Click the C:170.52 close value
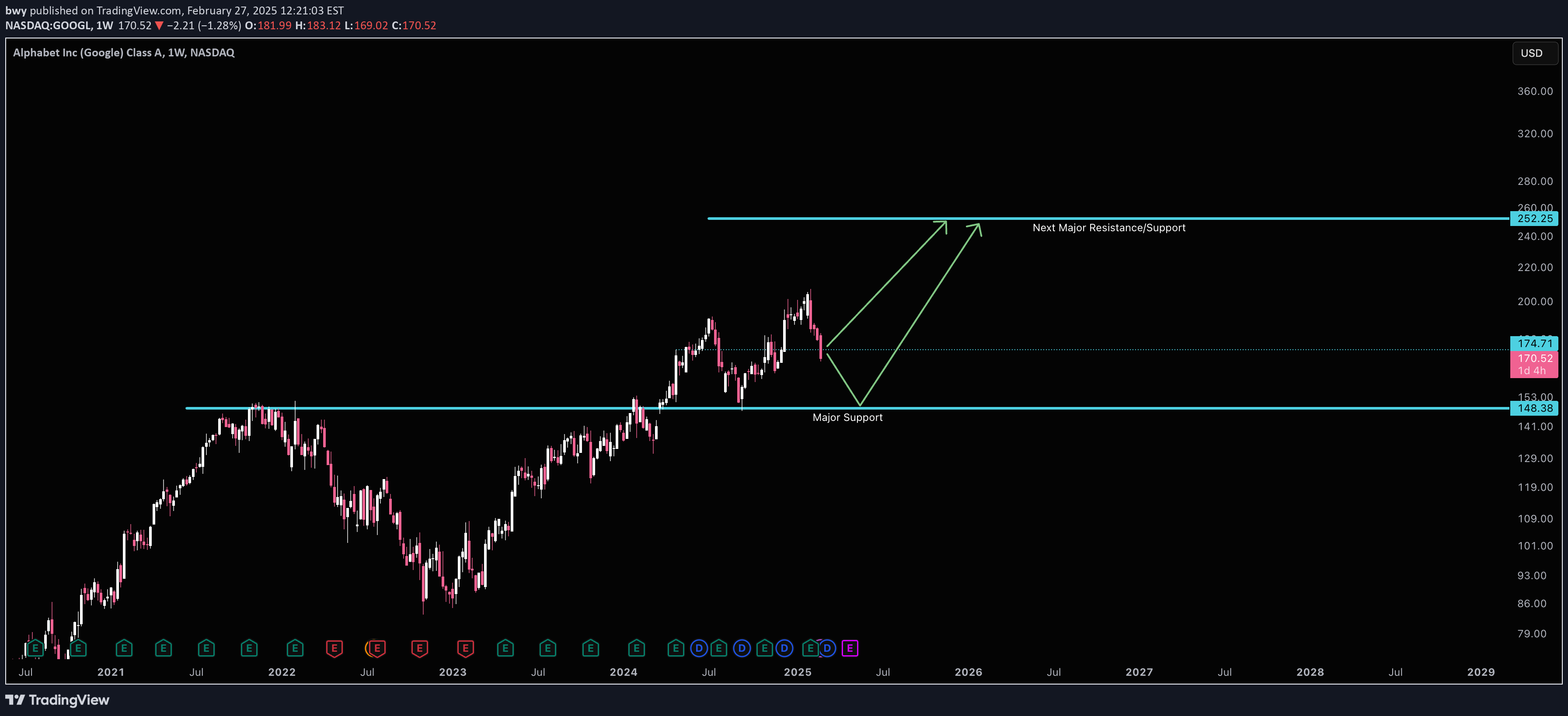This screenshot has width=1568, height=716. click(x=414, y=25)
